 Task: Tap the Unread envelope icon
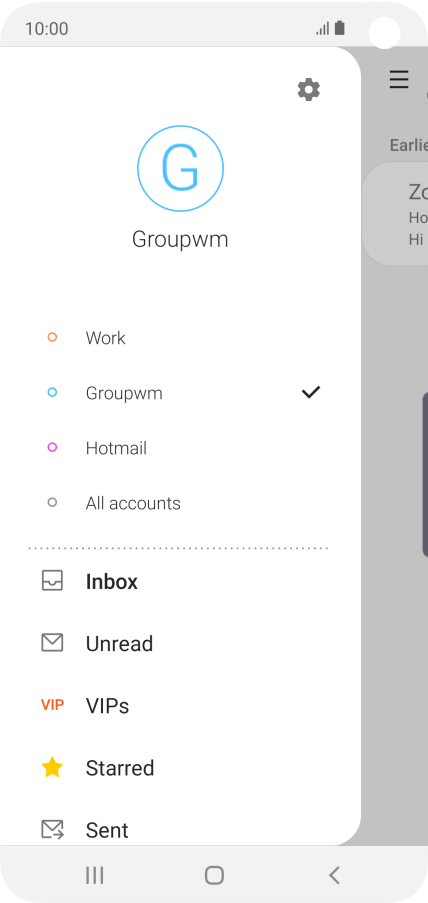coord(52,643)
